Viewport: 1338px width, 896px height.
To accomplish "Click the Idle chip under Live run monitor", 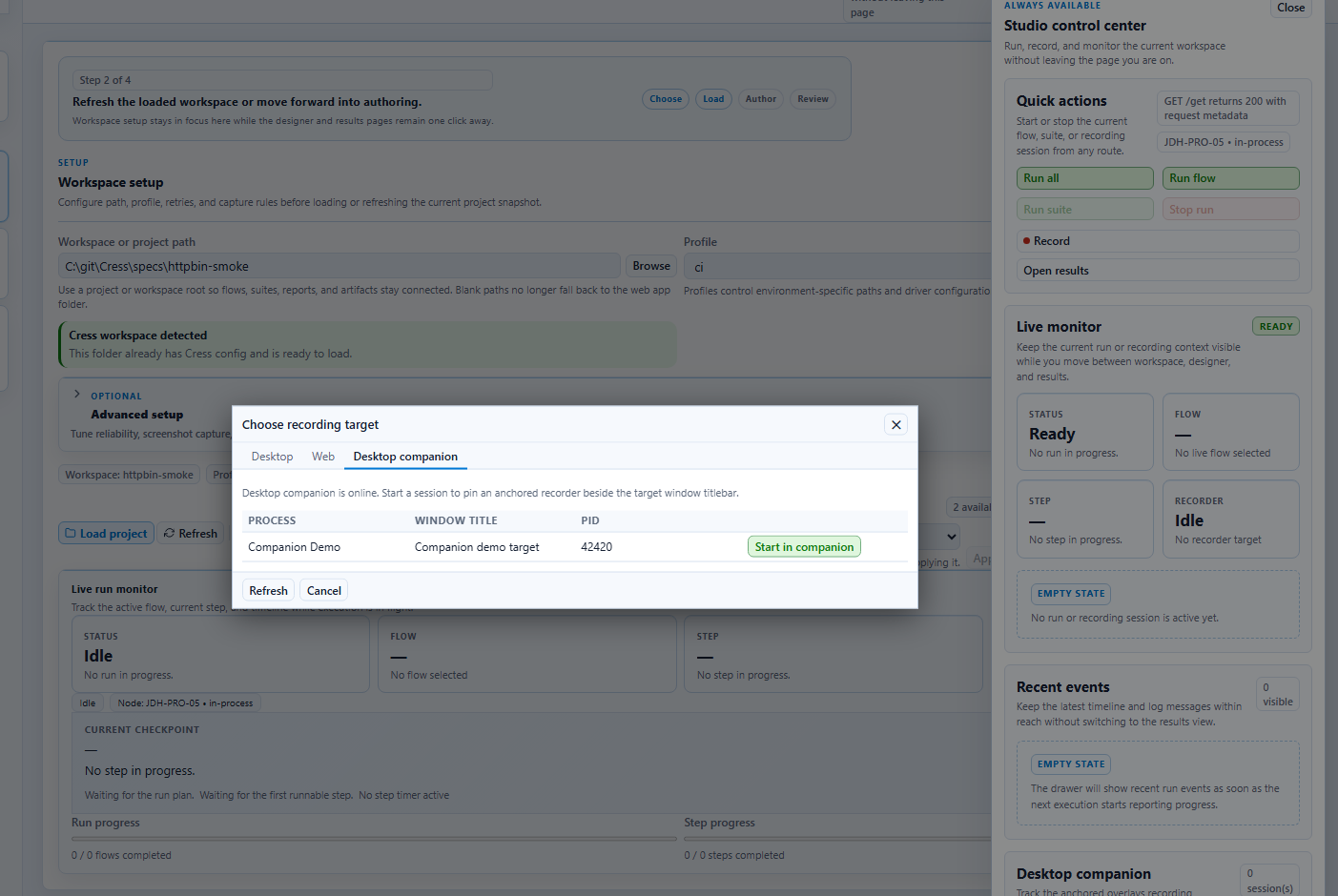I will (88, 703).
